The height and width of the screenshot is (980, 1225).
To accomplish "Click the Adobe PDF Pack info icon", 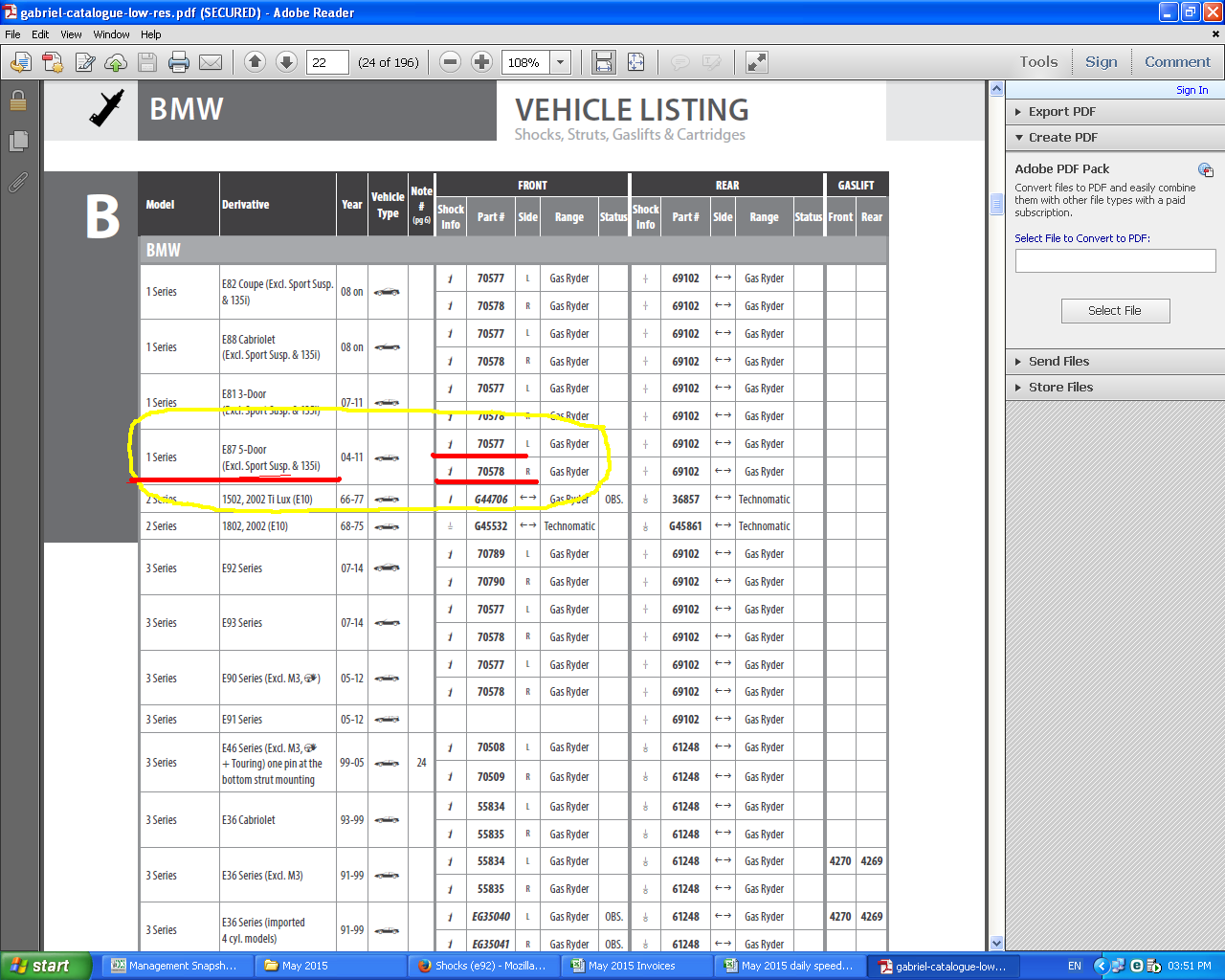I will pos(1206,169).
